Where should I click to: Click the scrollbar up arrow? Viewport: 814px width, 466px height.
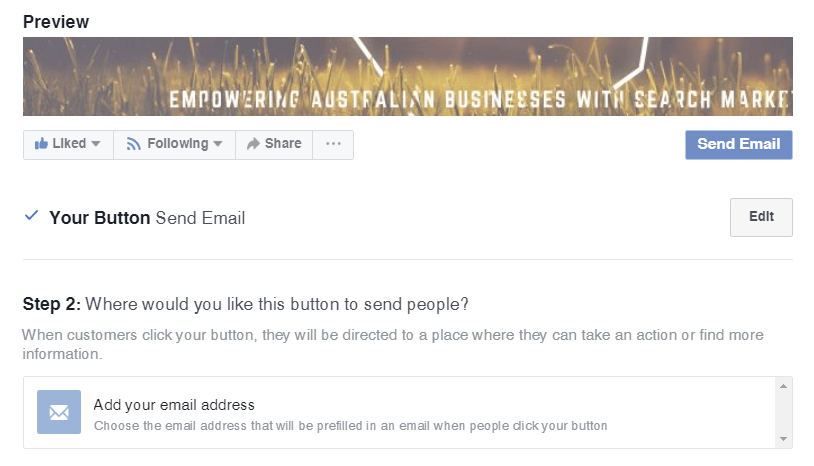(x=783, y=386)
